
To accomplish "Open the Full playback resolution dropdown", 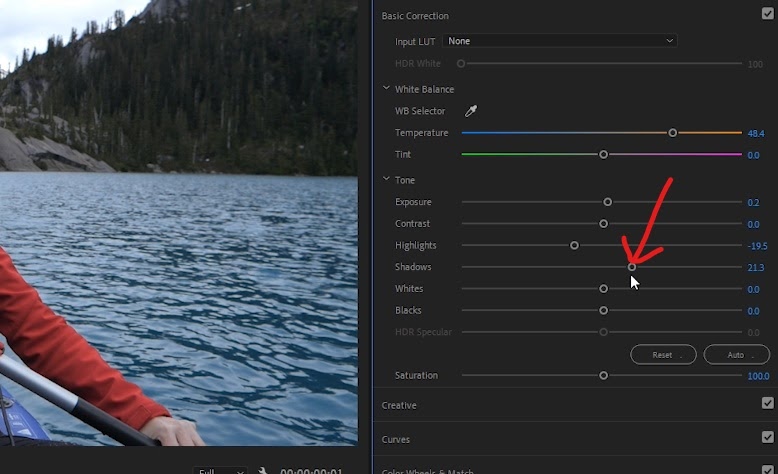I will pos(220,471).
